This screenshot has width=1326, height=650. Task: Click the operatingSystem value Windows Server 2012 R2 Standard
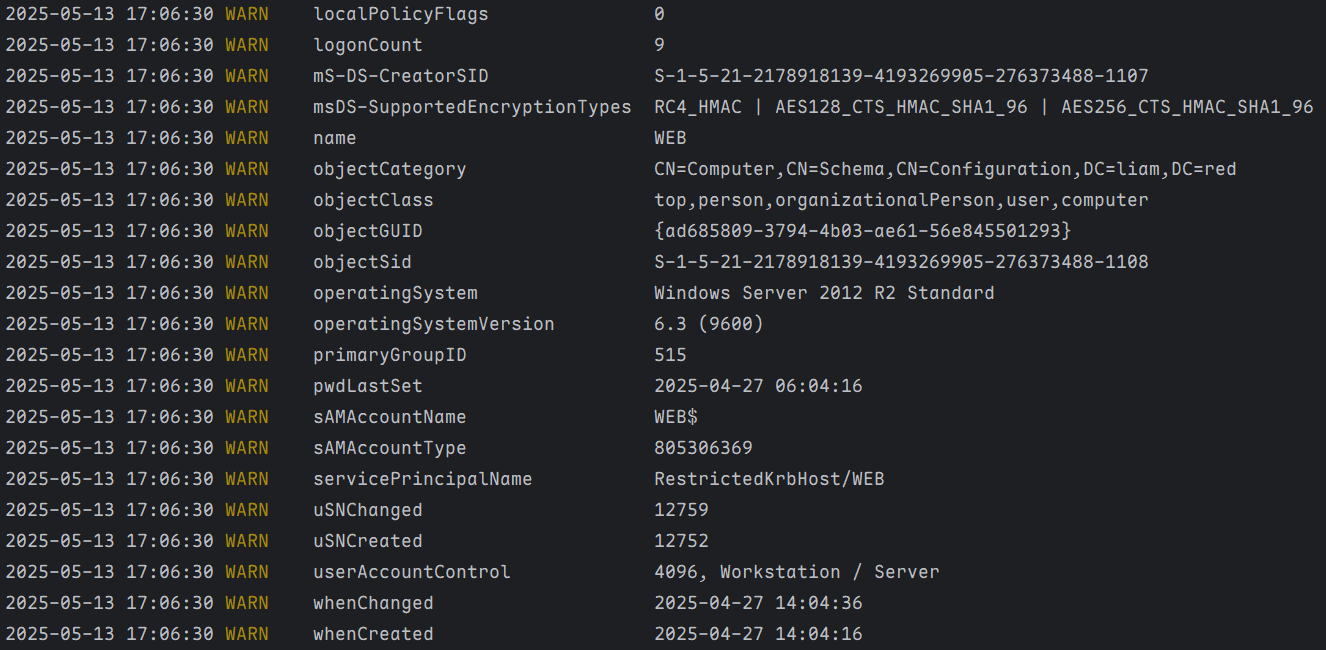(824, 293)
